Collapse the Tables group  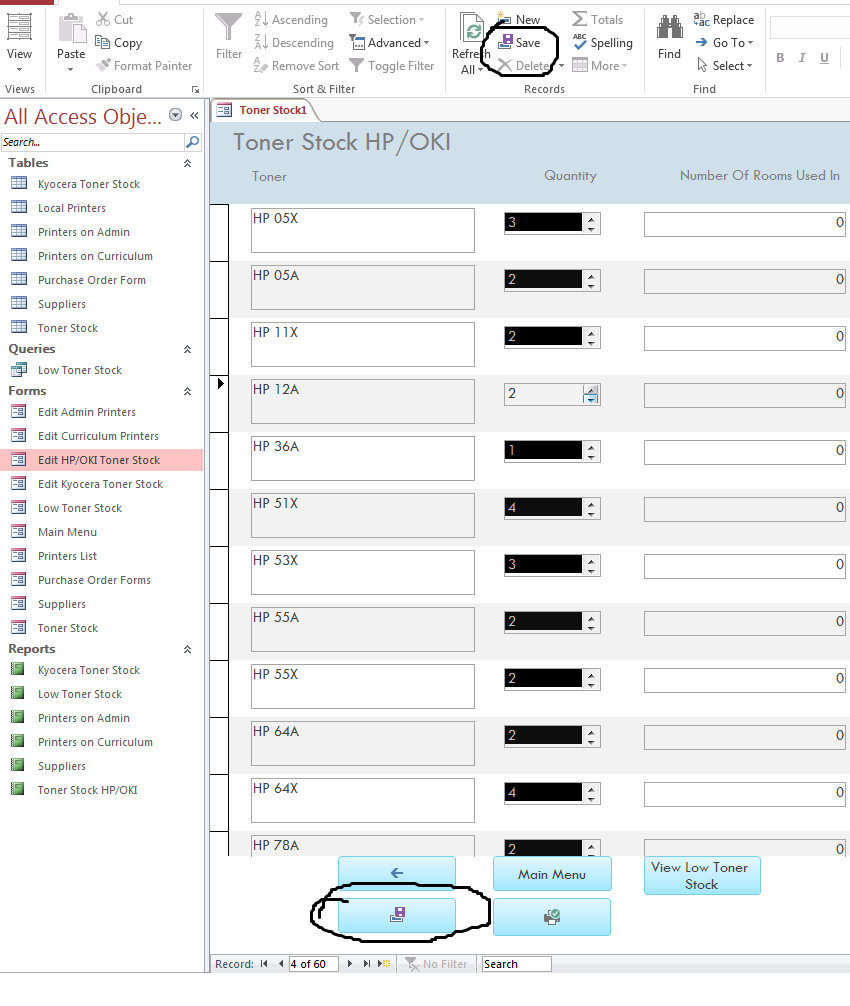[x=187, y=163]
